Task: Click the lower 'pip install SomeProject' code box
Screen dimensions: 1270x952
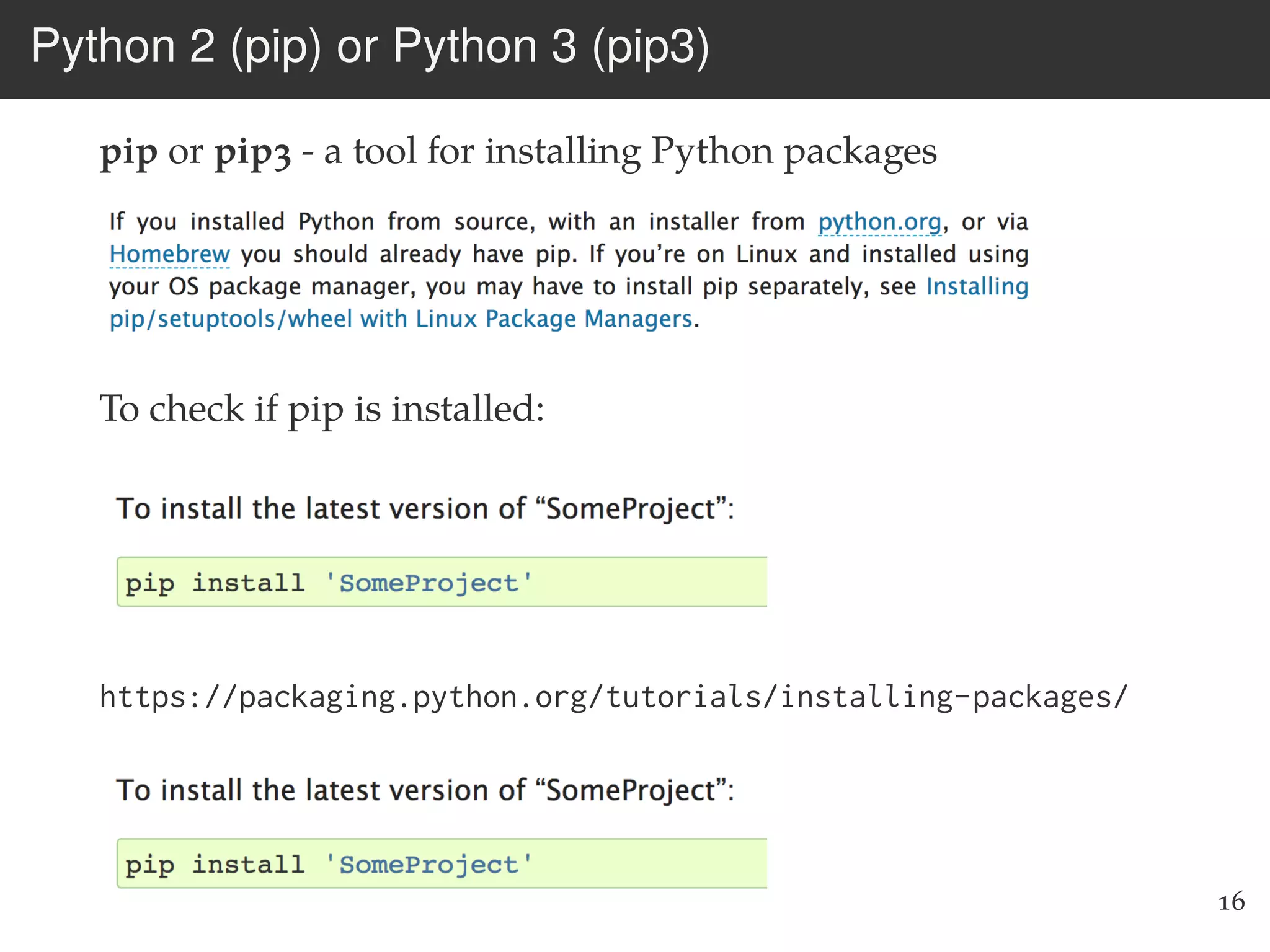Action: 442,863
